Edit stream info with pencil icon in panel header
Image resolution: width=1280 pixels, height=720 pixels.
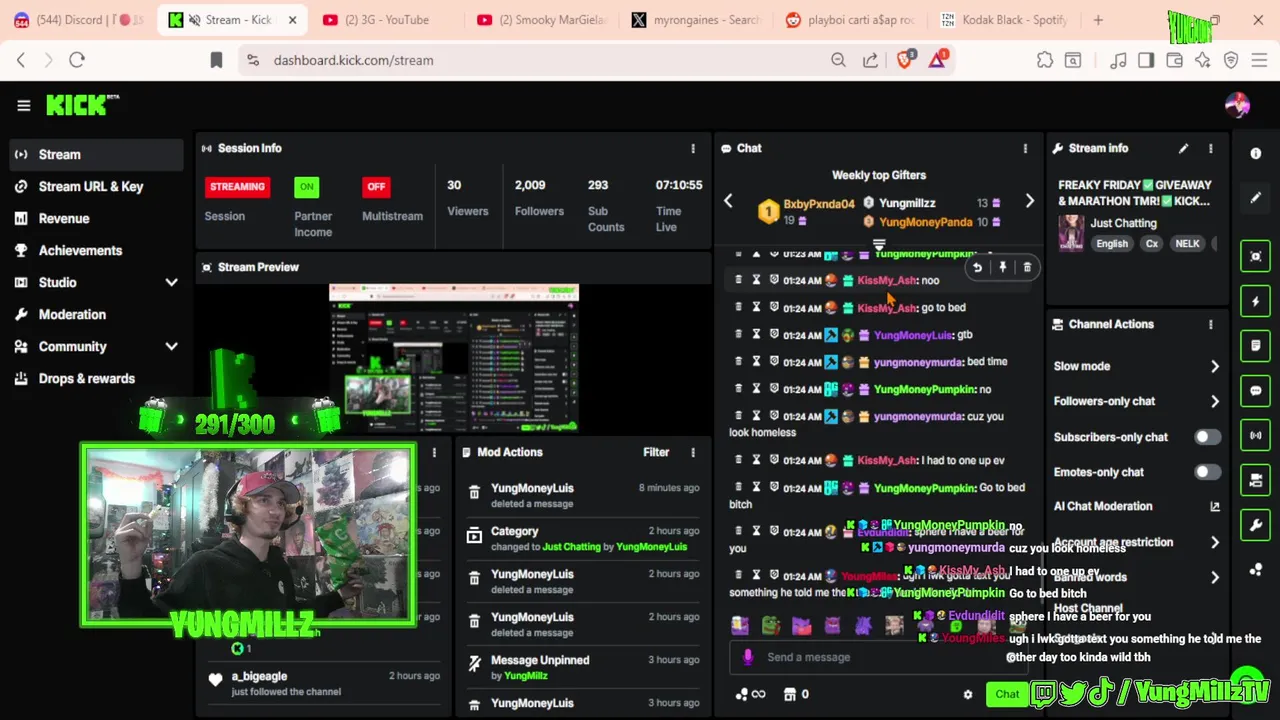click(x=1183, y=148)
